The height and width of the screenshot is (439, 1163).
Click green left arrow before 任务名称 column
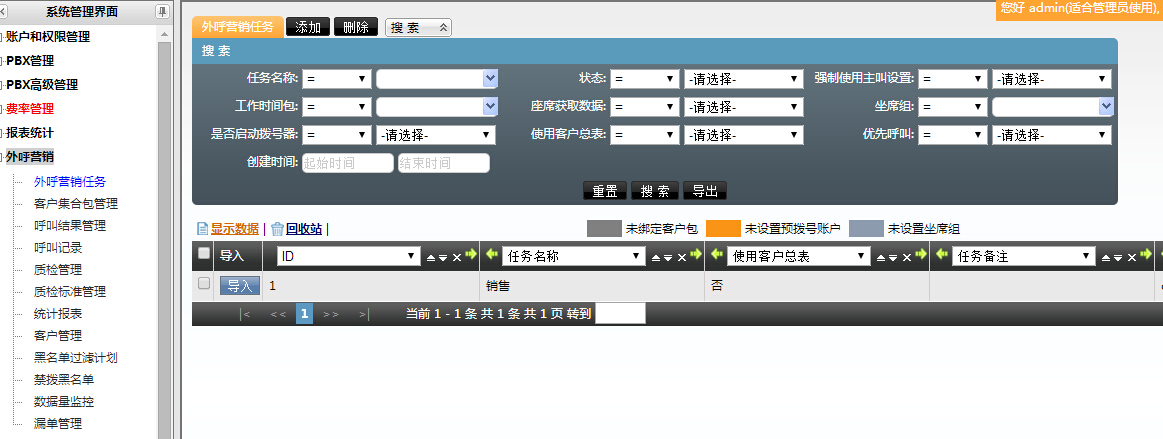point(492,256)
